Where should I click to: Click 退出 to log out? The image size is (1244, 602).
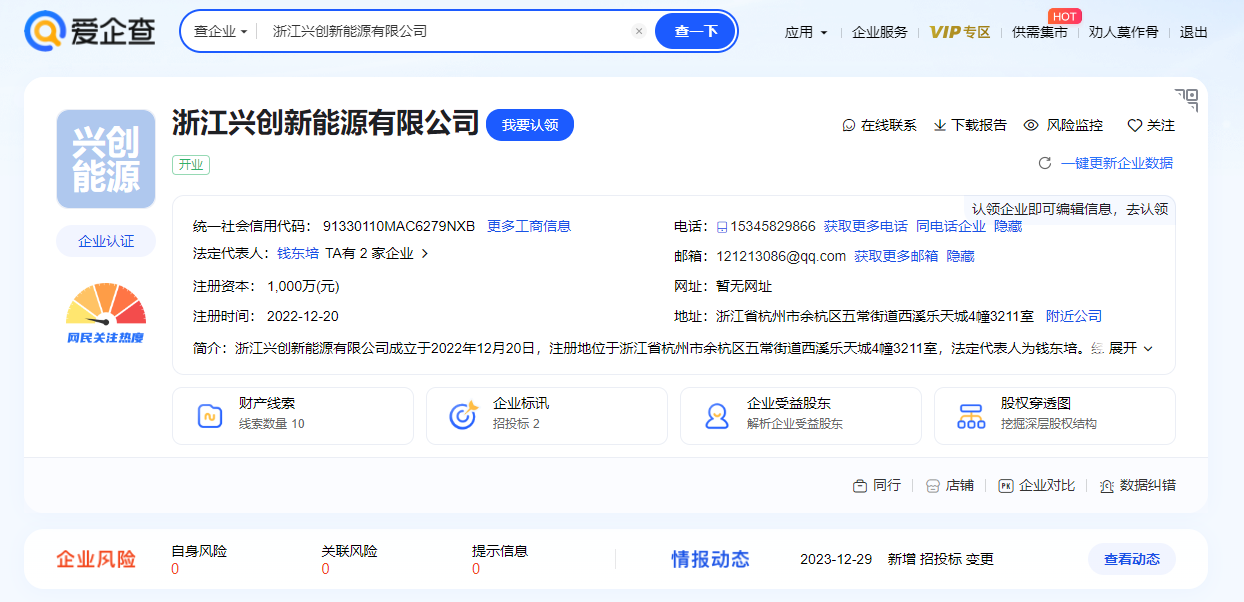click(x=1194, y=32)
